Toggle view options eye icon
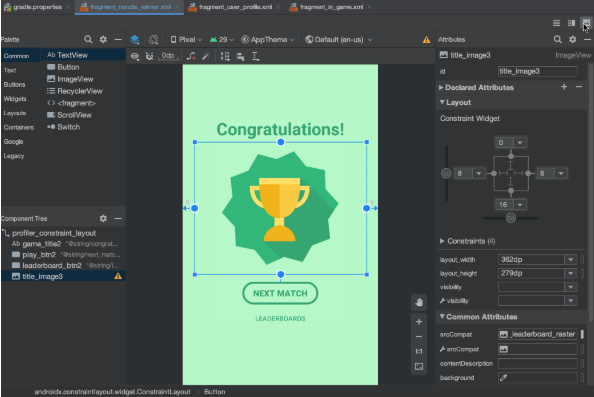This screenshot has width=594, height=397. click(134, 56)
